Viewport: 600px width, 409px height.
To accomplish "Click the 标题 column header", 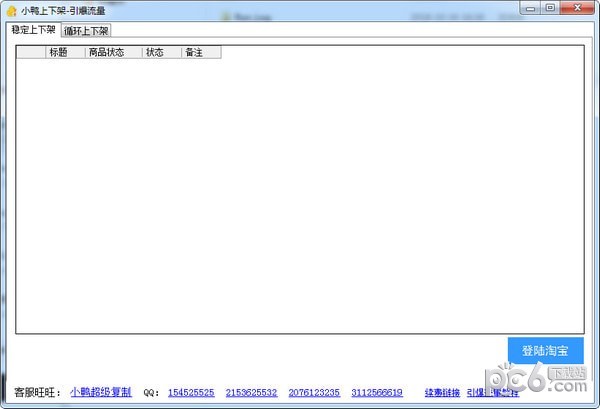I will [x=65, y=52].
